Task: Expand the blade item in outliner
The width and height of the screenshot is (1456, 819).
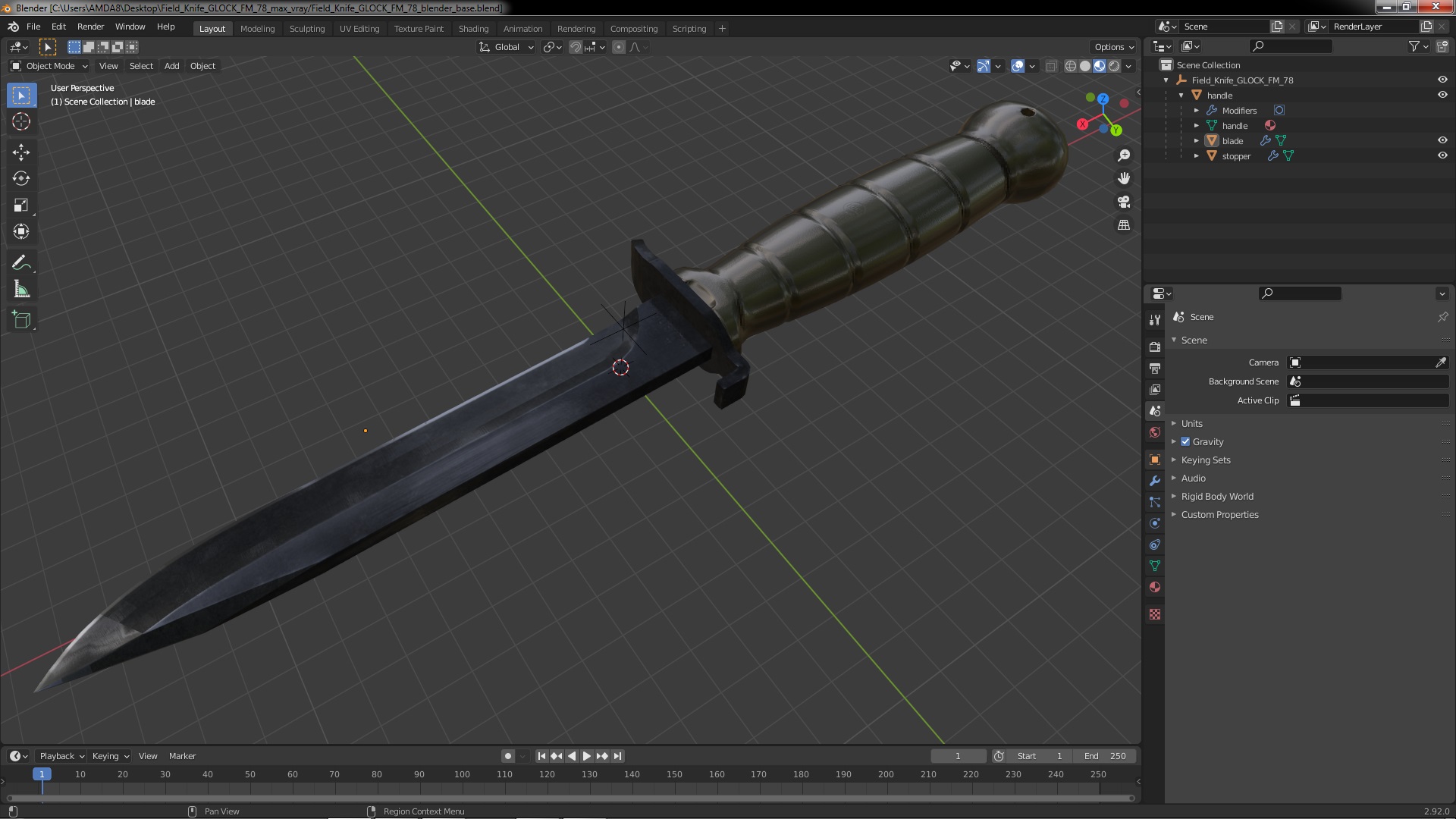Action: pyautogui.click(x=1197, y=140)
